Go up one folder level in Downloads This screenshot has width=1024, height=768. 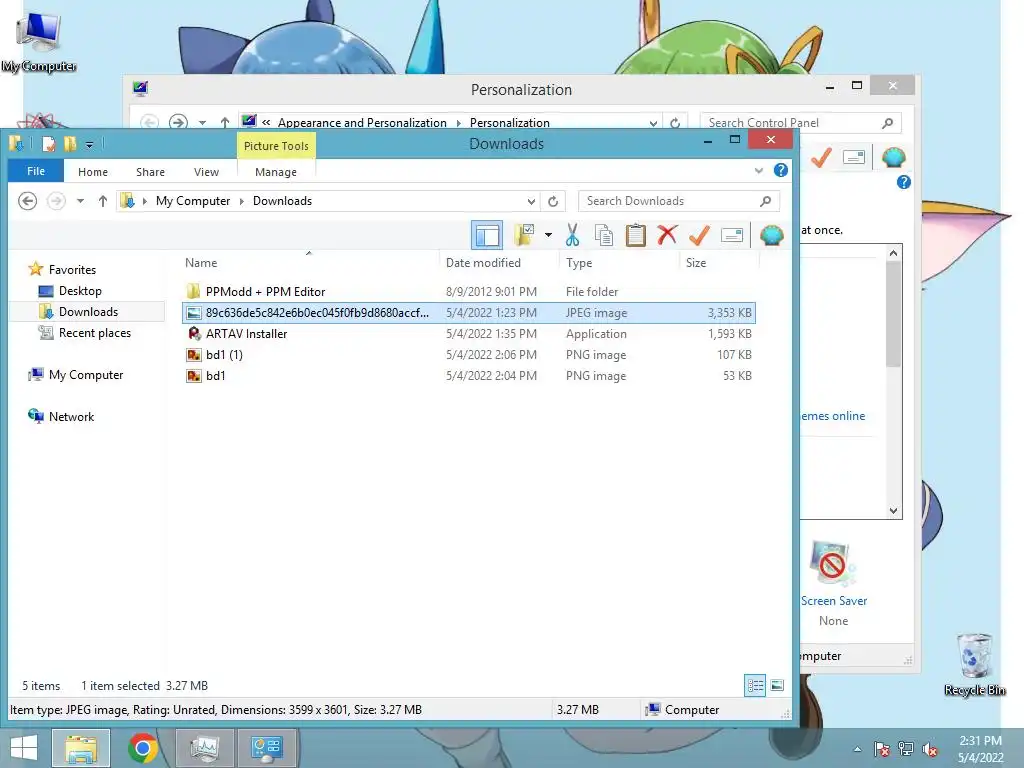(x=103, y=201)
